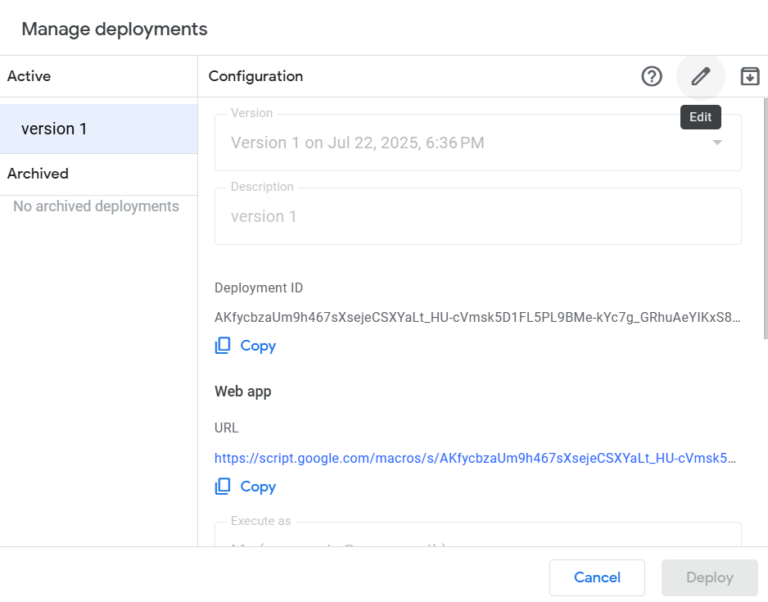Click the Active section header
Image resolution: width=768 pixels, height=602 pixels.
29,76
